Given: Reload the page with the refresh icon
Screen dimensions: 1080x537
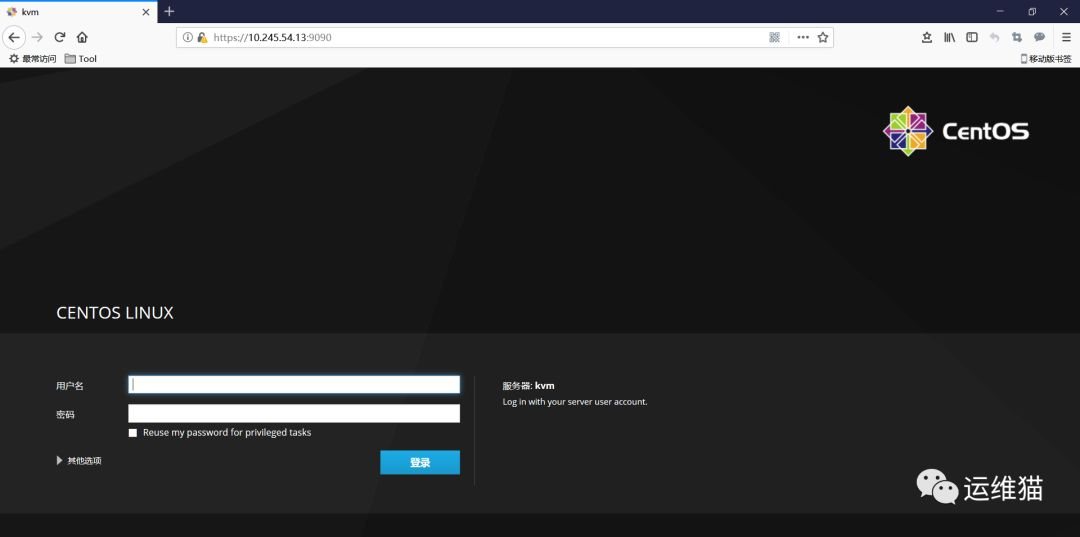Looking at the screenshot, I should (60, 37).
